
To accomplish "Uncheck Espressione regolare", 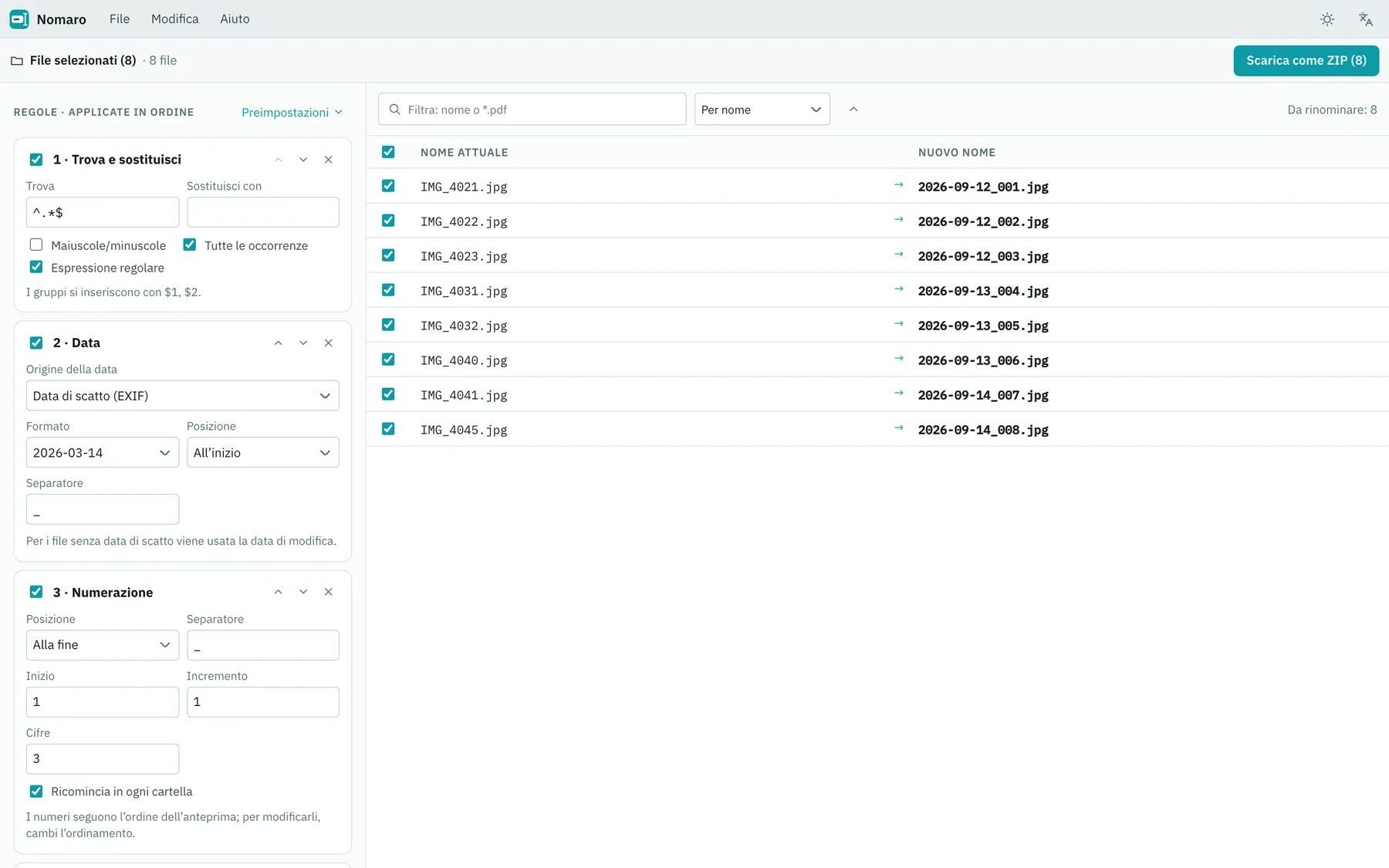I will [36, 267].
